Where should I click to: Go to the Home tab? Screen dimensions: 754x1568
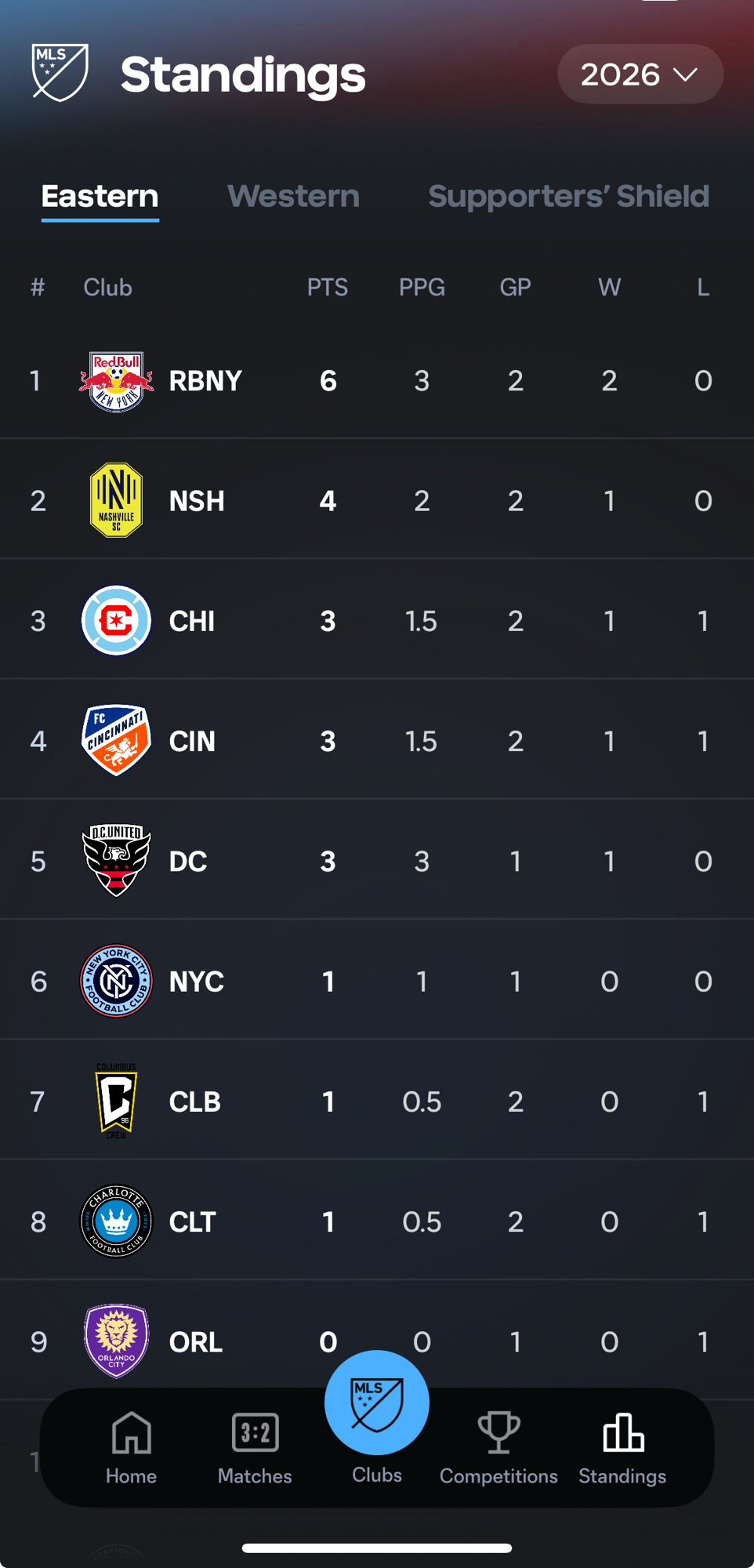(x=131, y=1447)
